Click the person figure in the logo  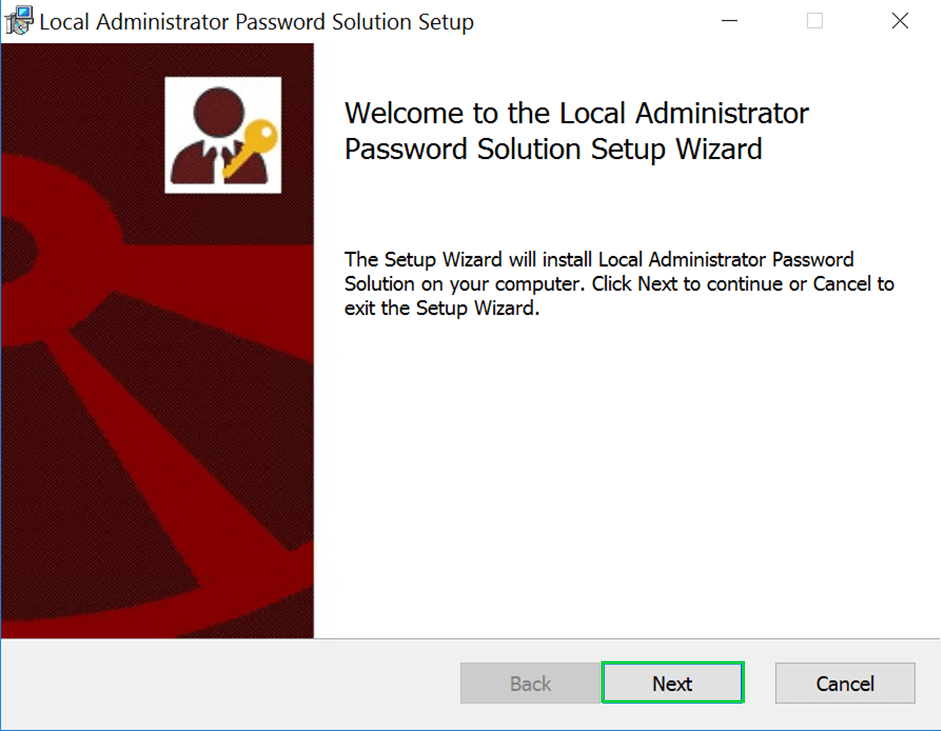203,140
